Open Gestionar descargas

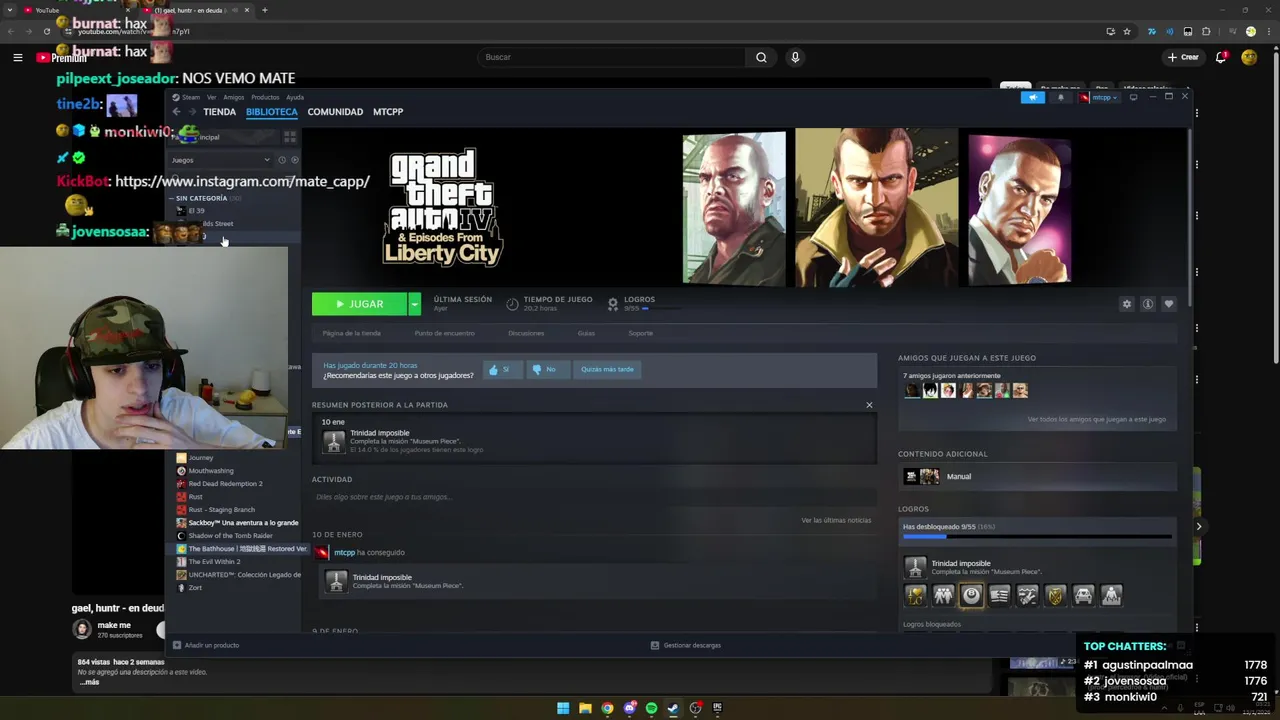pos(686,645)
